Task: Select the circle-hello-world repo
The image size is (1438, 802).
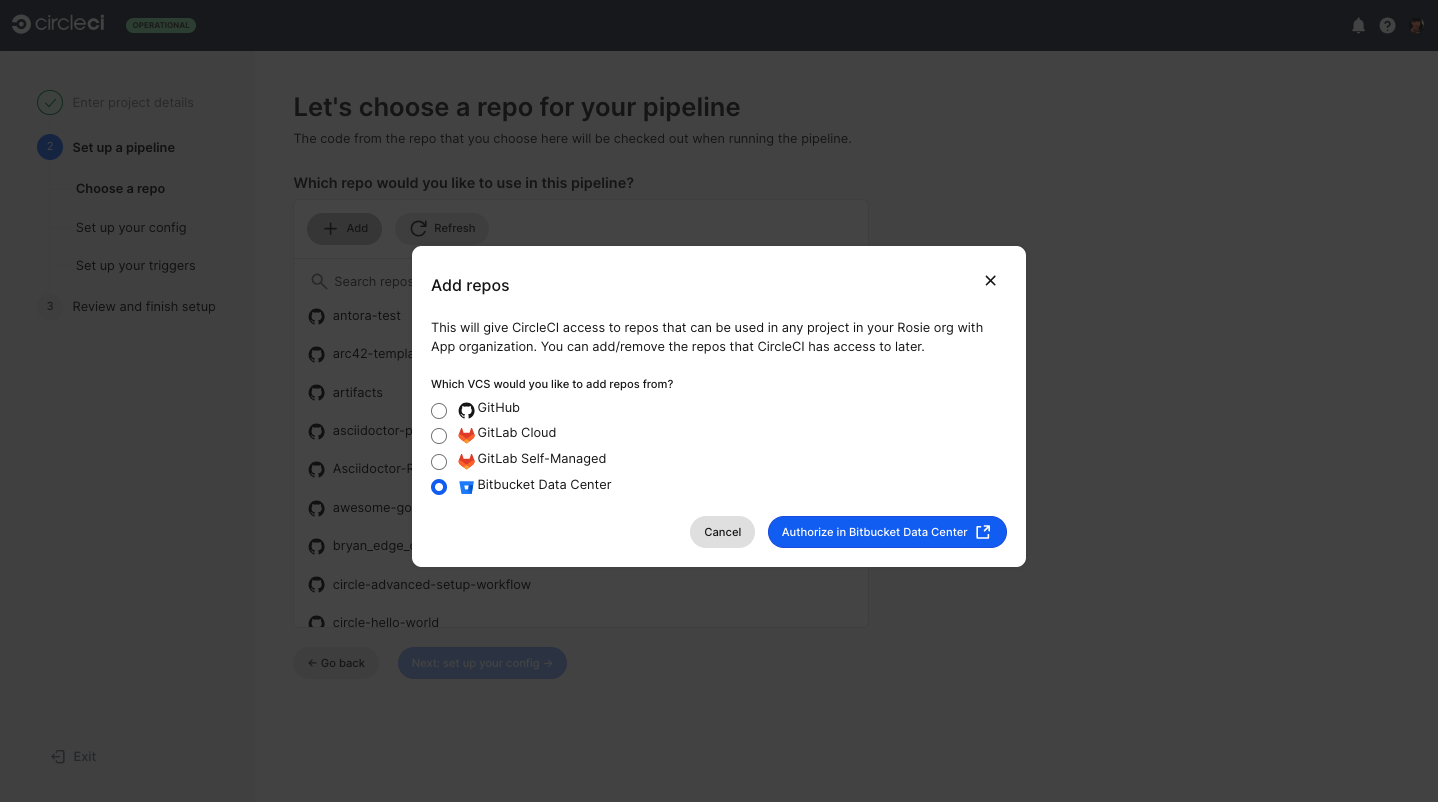Action: click(x=386, y=622)
